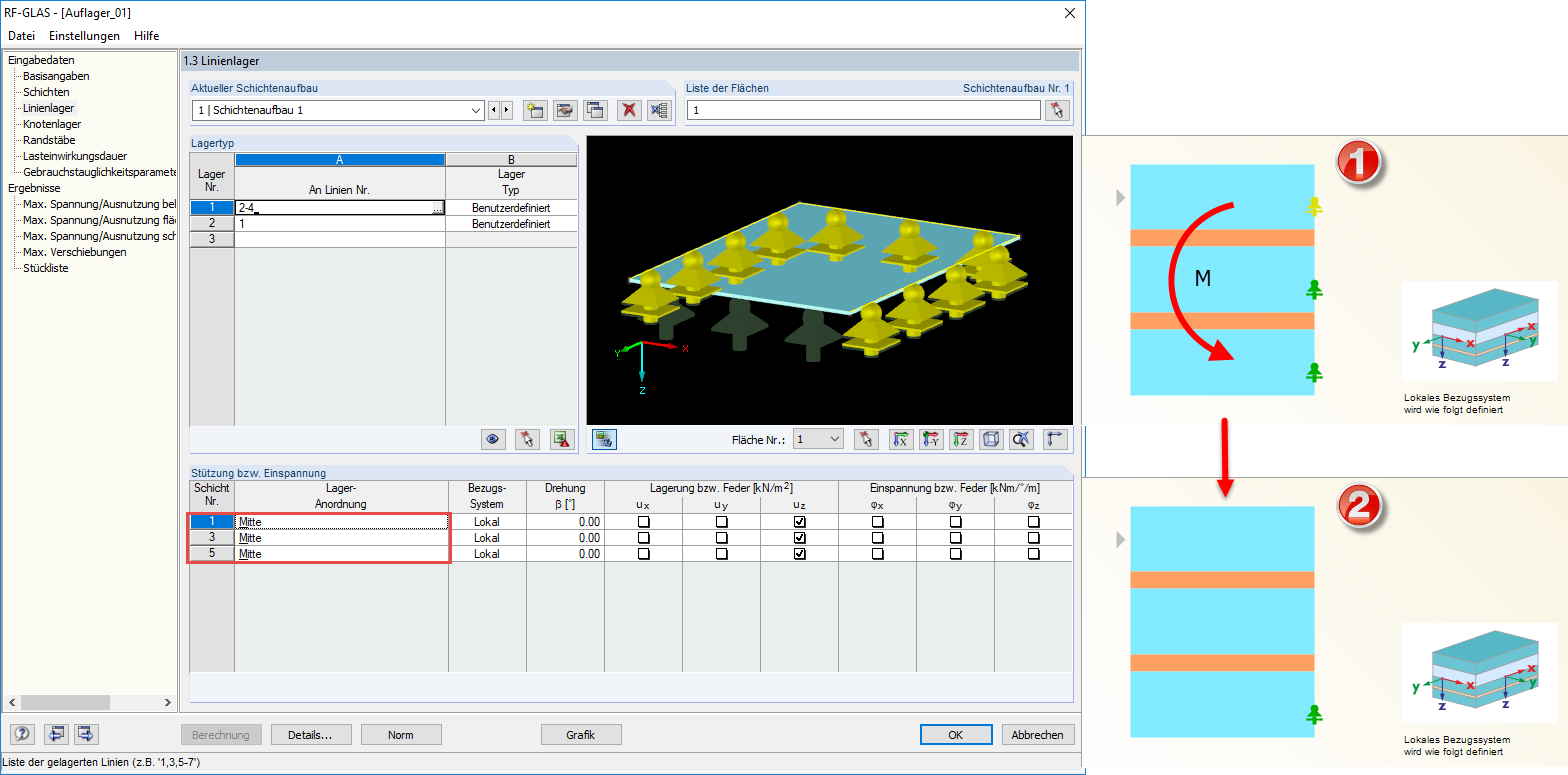Open the help question-mark icon

22,734
